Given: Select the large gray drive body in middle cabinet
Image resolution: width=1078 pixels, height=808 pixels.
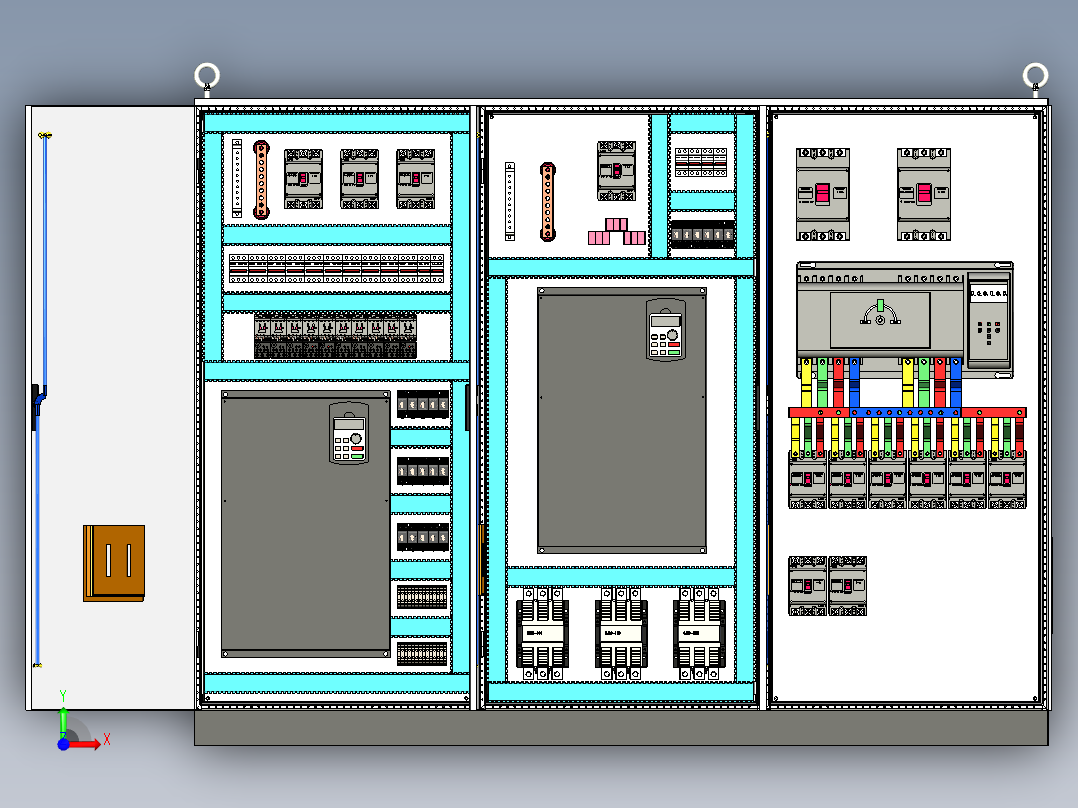Looking at the screenshot, I should tap(622, 420).
